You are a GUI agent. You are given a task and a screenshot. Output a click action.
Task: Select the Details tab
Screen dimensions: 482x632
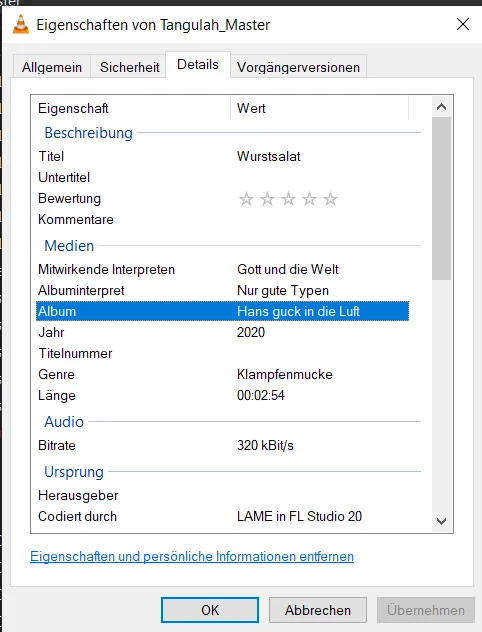pos(198,64)
